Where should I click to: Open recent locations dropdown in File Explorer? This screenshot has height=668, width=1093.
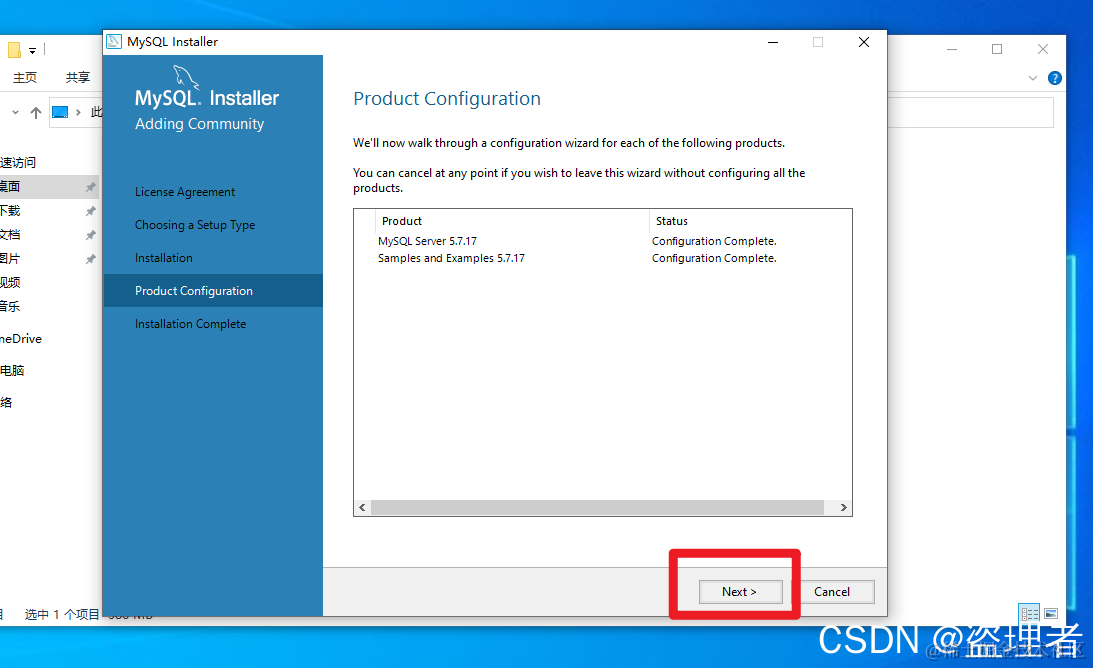pyautogui.click(x=15, y=112)
